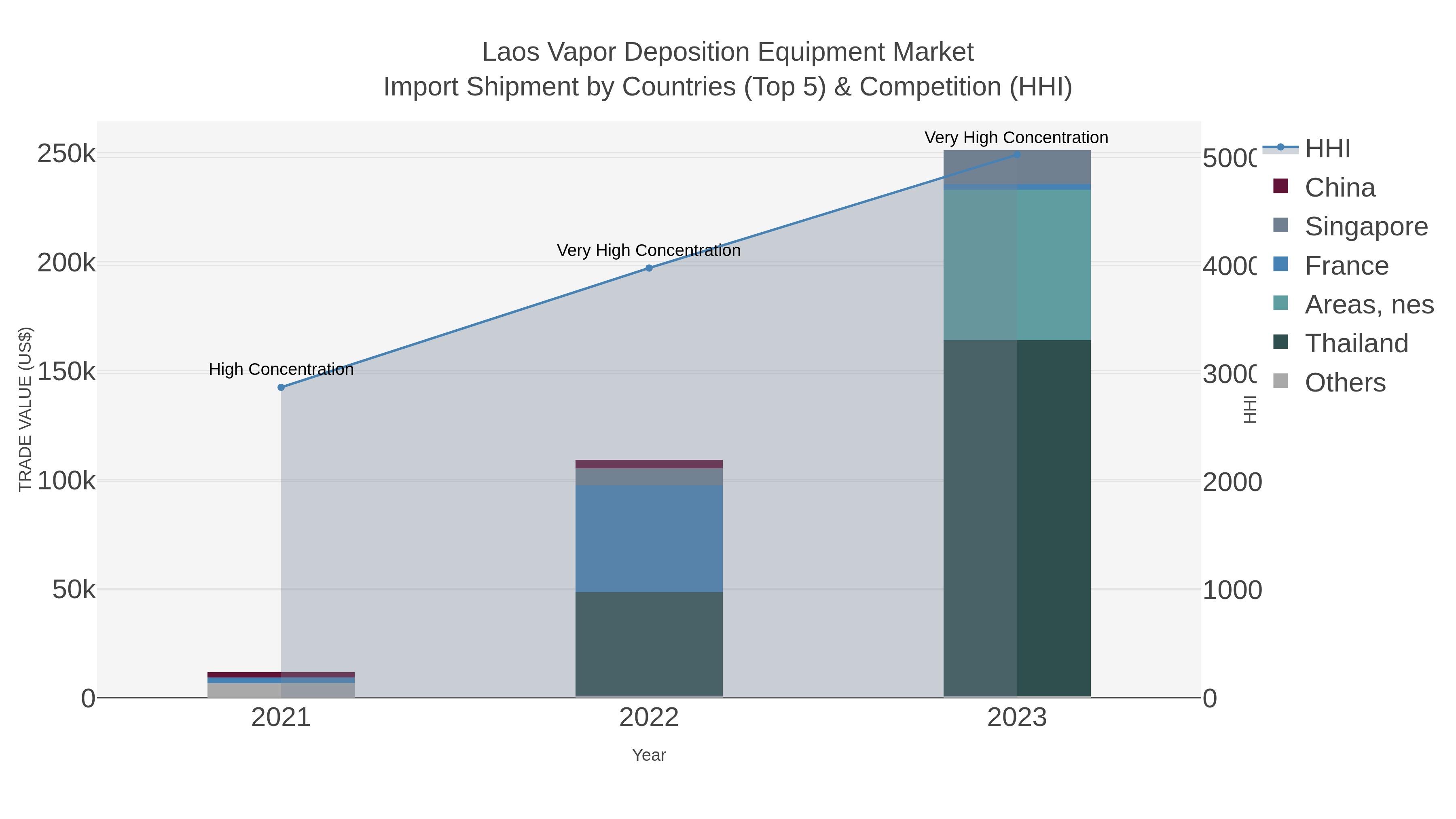Screen dimensions: 1456x819
Task: Click the 2023 HHI data point
Action: [1017, 154]
